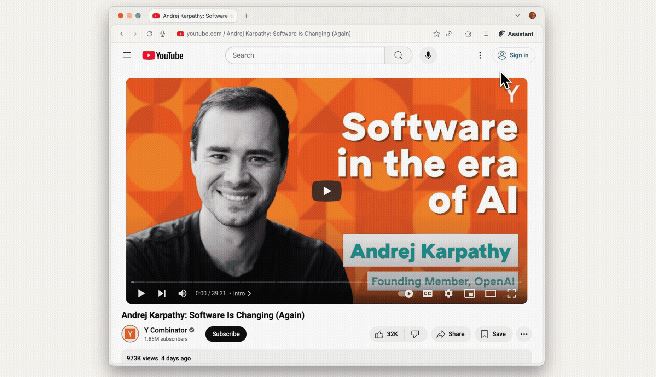The width and height of the screenshot is (656, 377).
Task: Switch to miniplayer mode
Action: pos(469,293)
